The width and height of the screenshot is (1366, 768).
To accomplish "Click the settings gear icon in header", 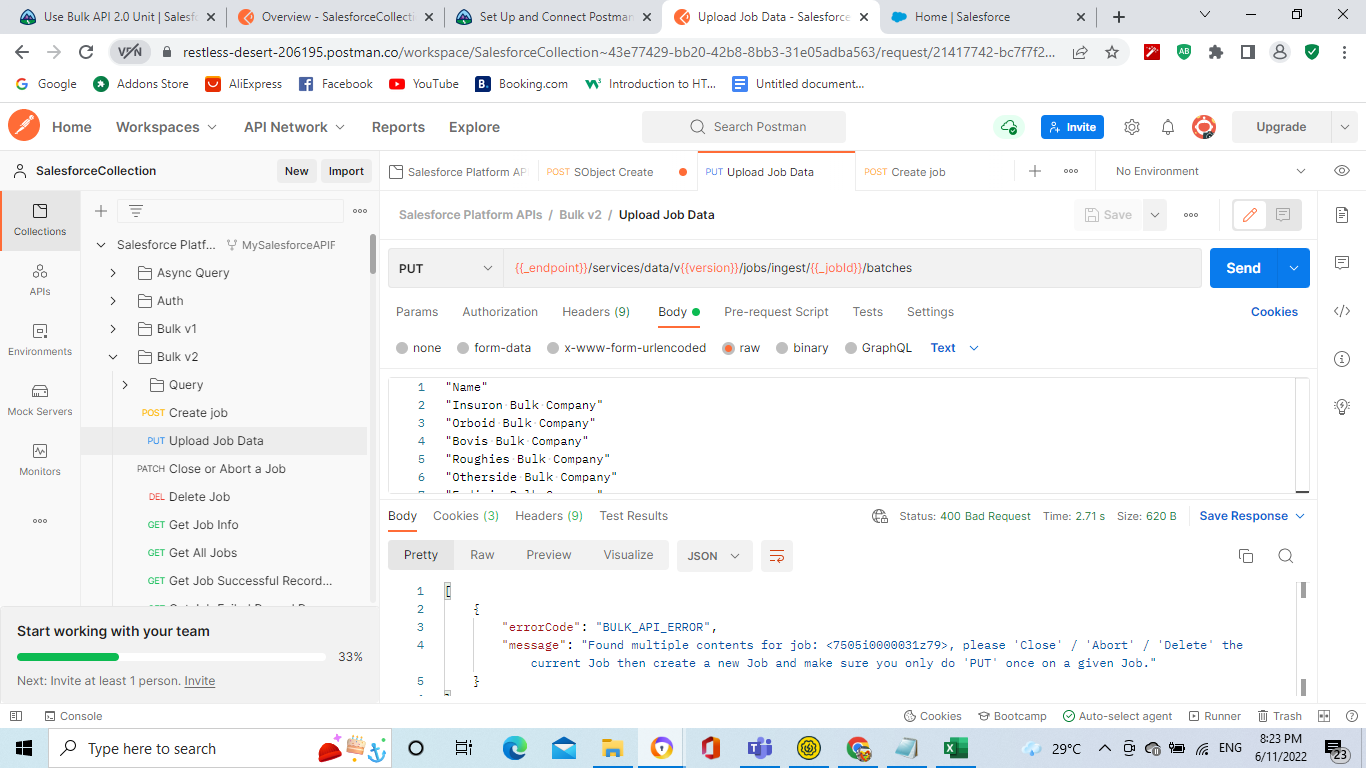I will 1132,127.
